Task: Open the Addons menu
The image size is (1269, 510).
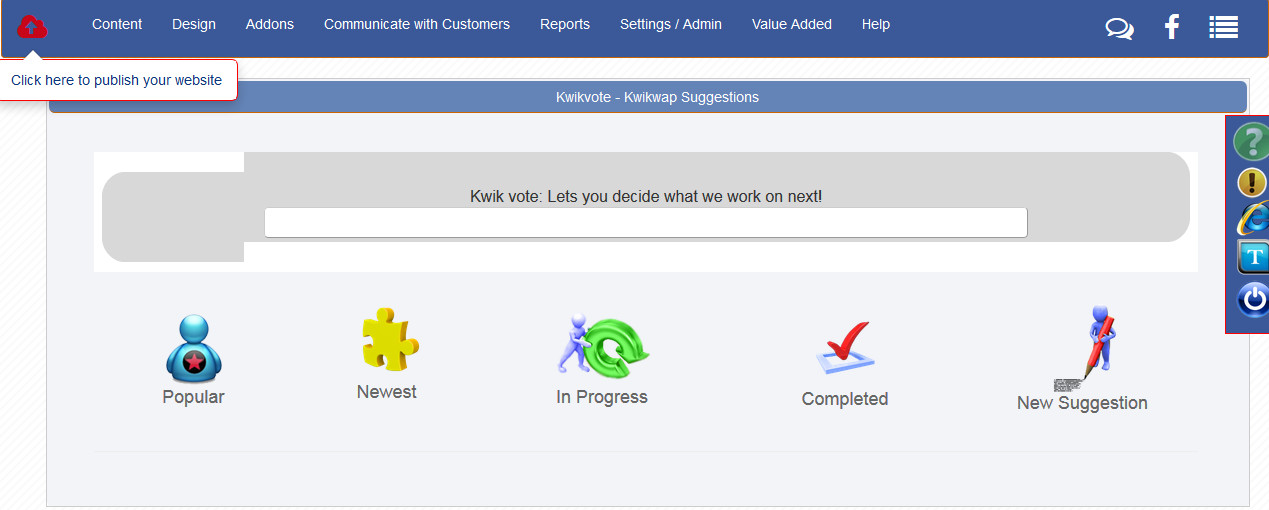Action: coord(270,24)
